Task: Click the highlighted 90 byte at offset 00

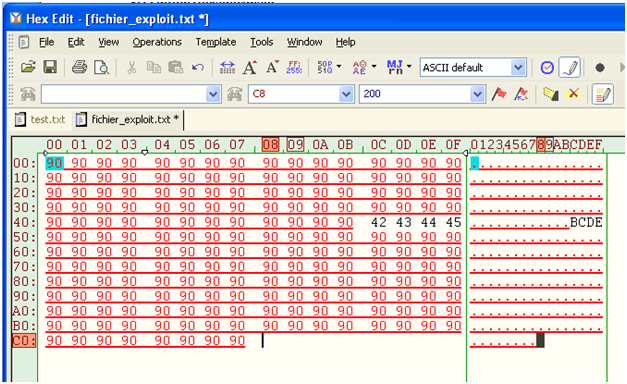Action: 54,163
